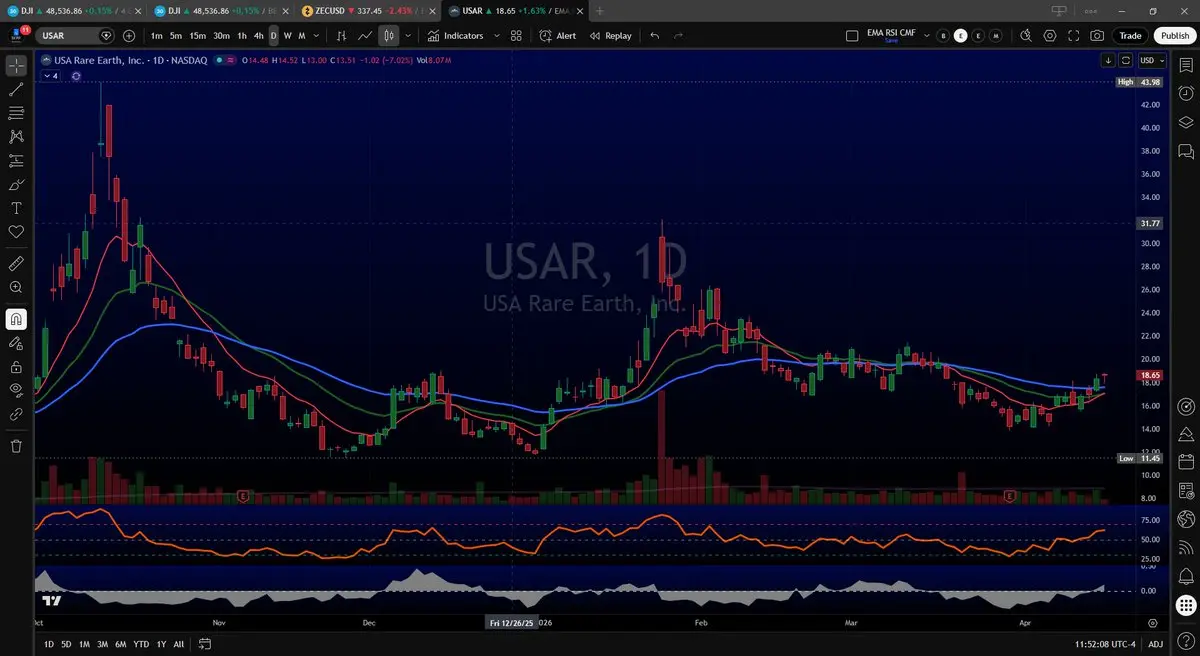The height and width of the screenshot is (656, 1200).
Task: Enter fullscreen mode
Action: pyautogui.click(x=1074, y=36)
